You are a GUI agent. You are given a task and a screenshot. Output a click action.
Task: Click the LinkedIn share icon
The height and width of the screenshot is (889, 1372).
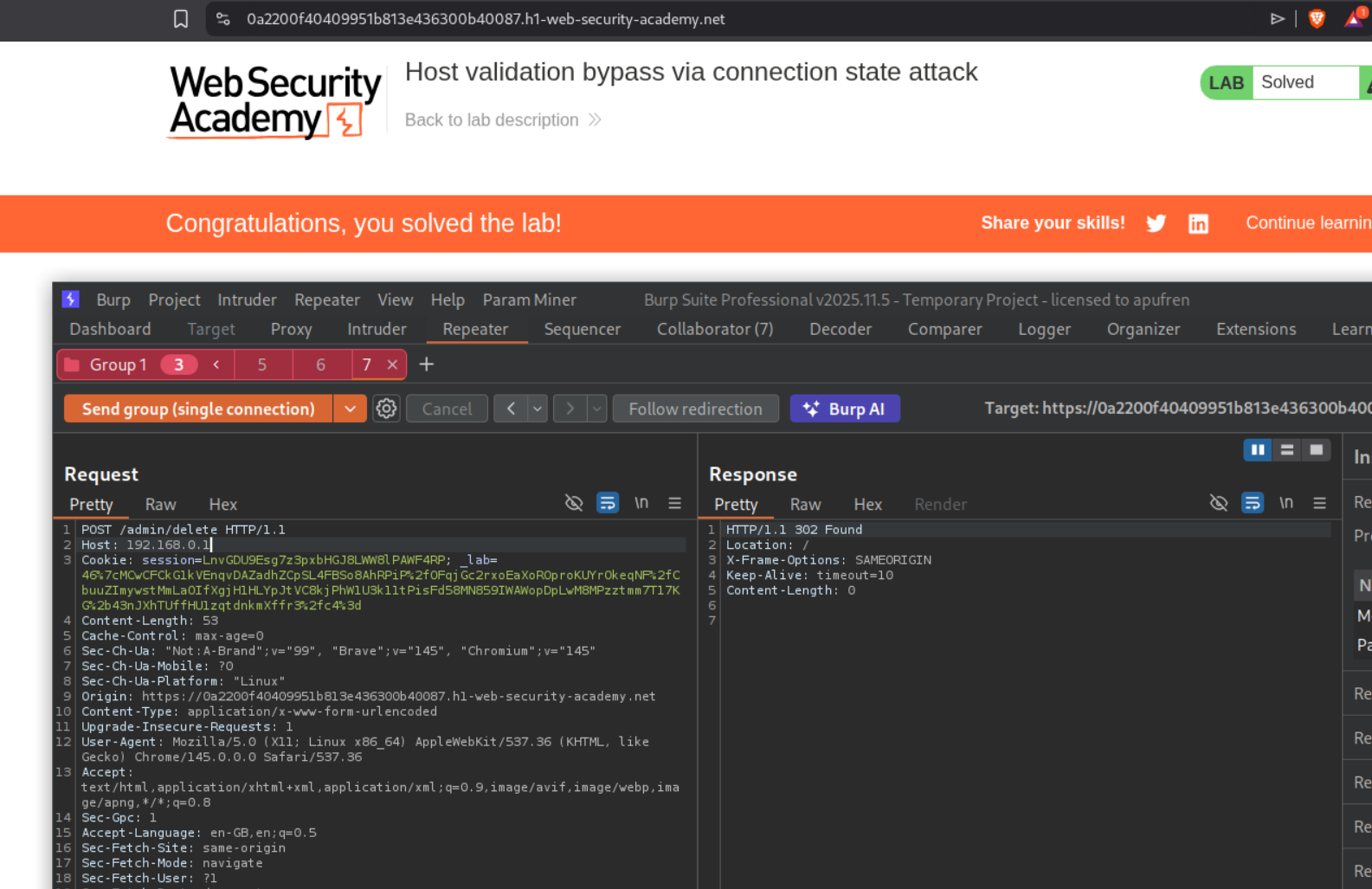[1198, 224]
